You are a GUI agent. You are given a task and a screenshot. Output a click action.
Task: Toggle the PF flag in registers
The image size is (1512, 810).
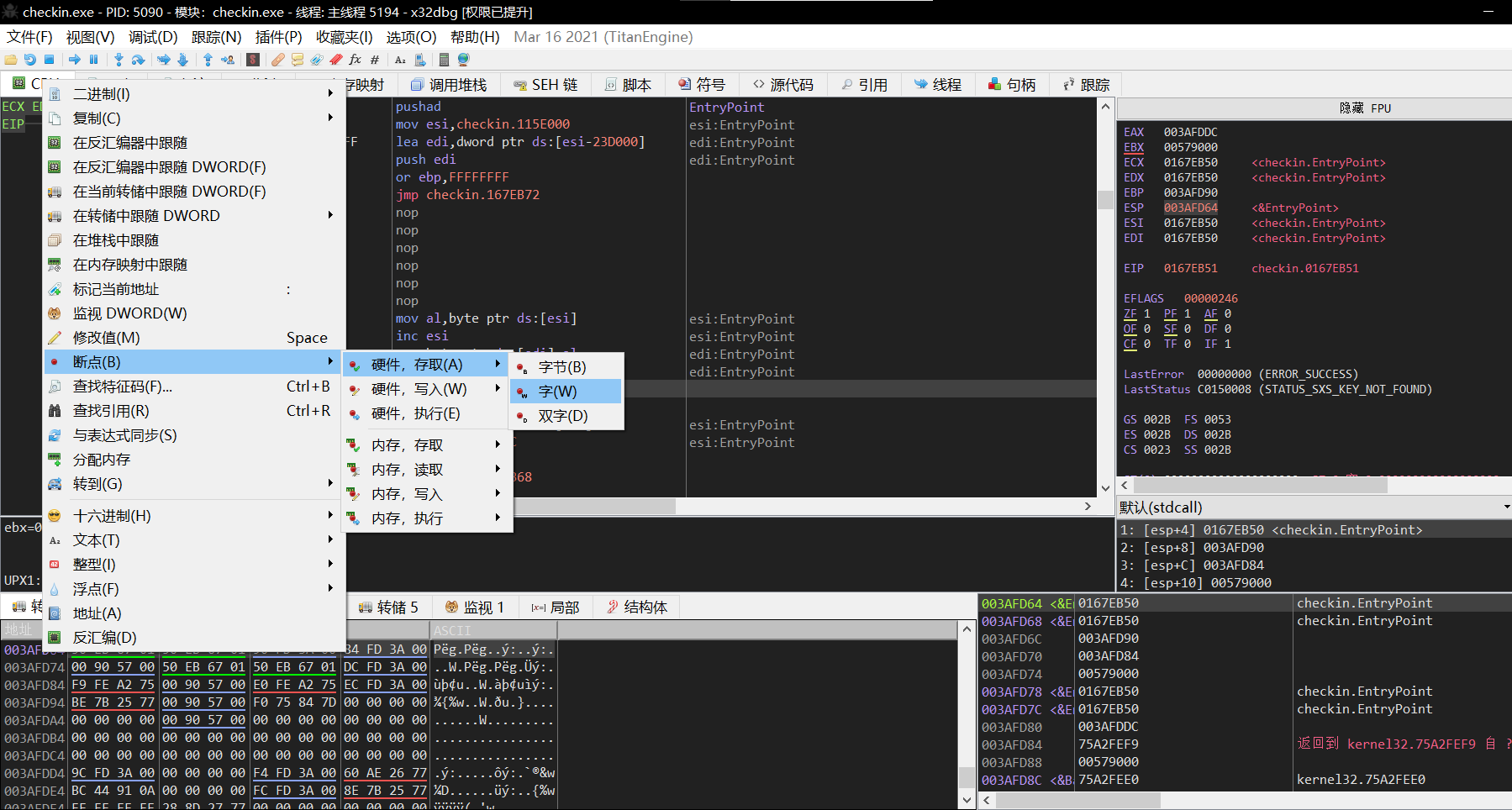1170,313
